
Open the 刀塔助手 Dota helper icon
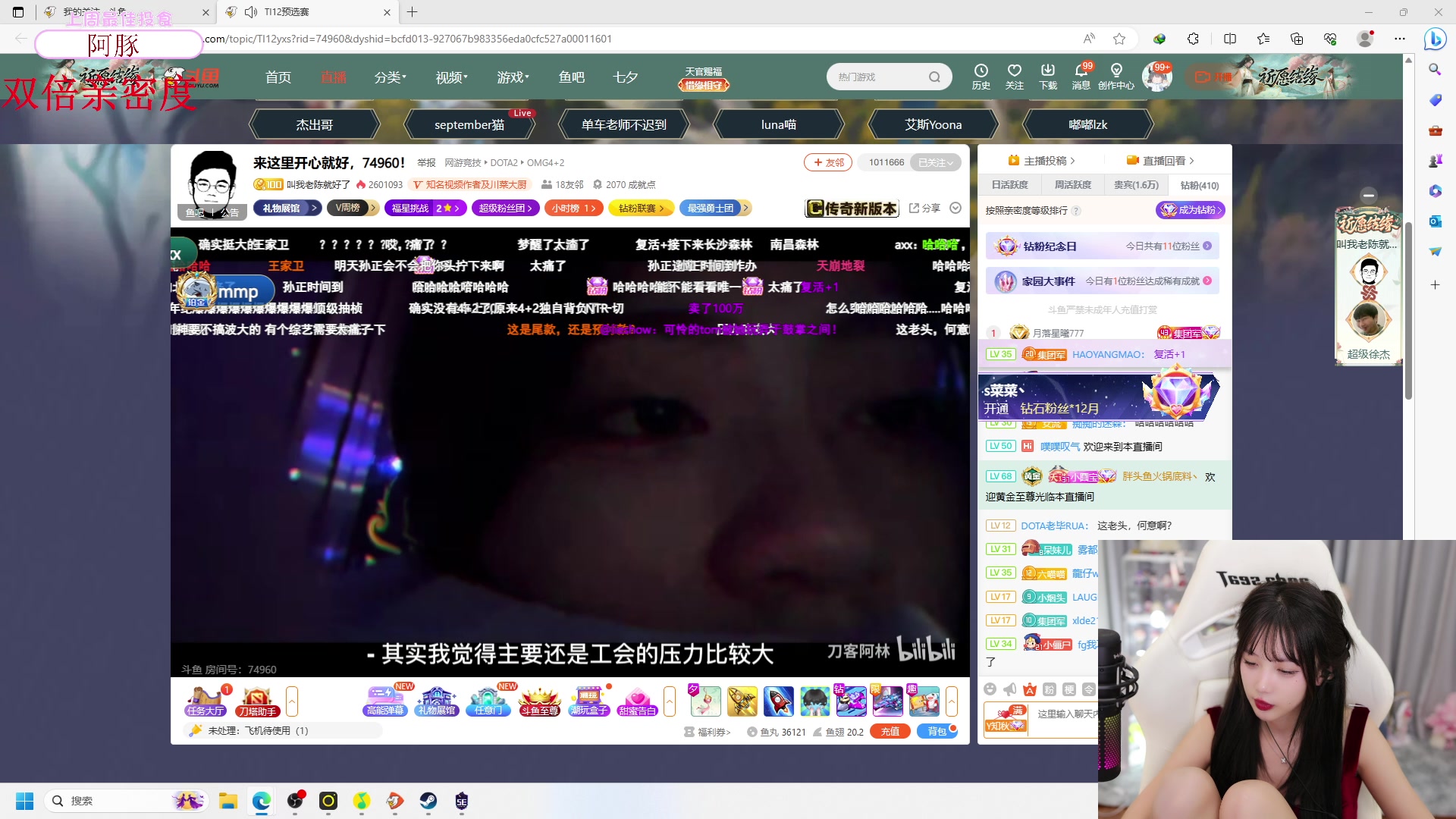tap(257, 701)
